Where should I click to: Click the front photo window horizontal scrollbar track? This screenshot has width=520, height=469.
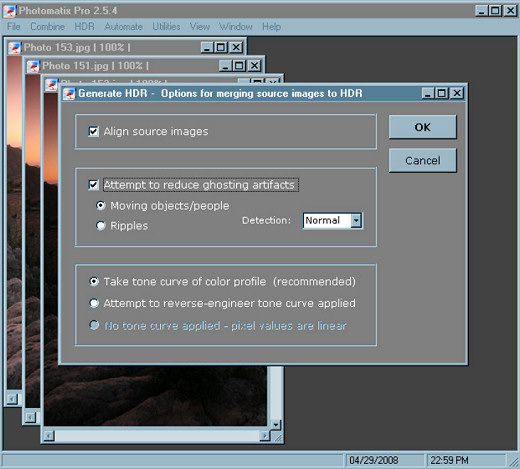tap(157, 436)
